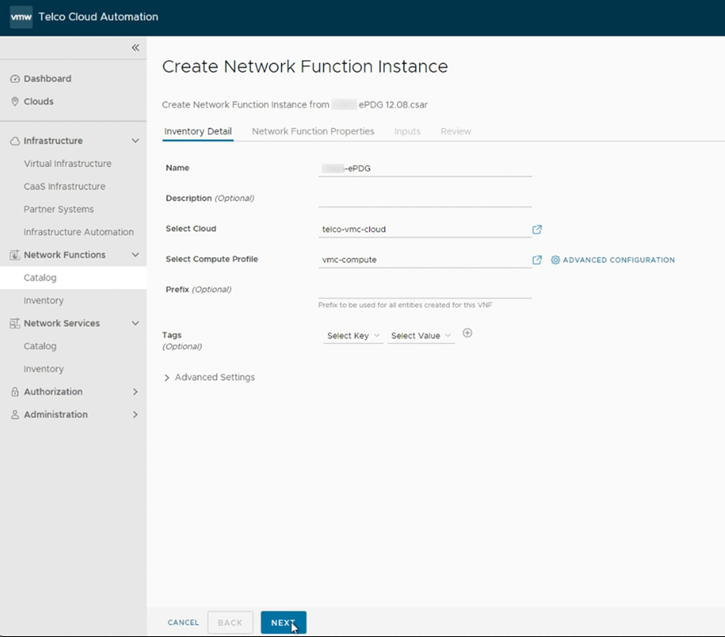Expand the Administration sidebar group
This screenshot has height=637, width=725.
(135, 415)
